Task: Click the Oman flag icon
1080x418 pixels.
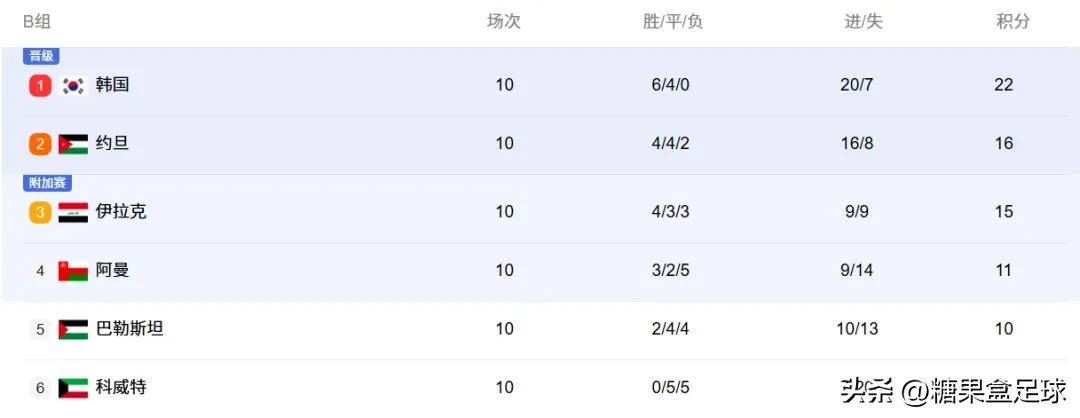Action: 73,271
